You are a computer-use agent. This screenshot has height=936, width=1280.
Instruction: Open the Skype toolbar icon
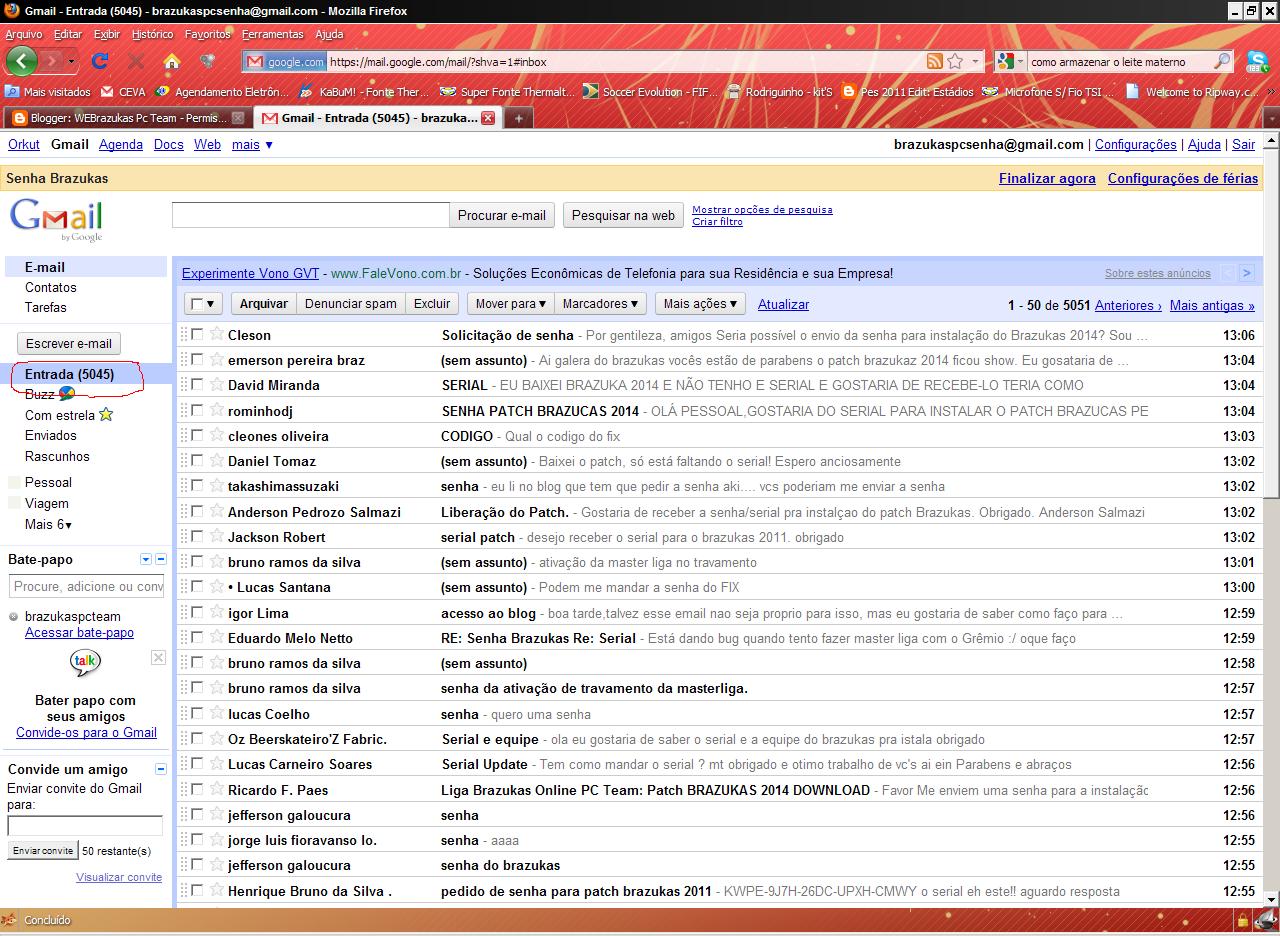tap(1257, 61)
